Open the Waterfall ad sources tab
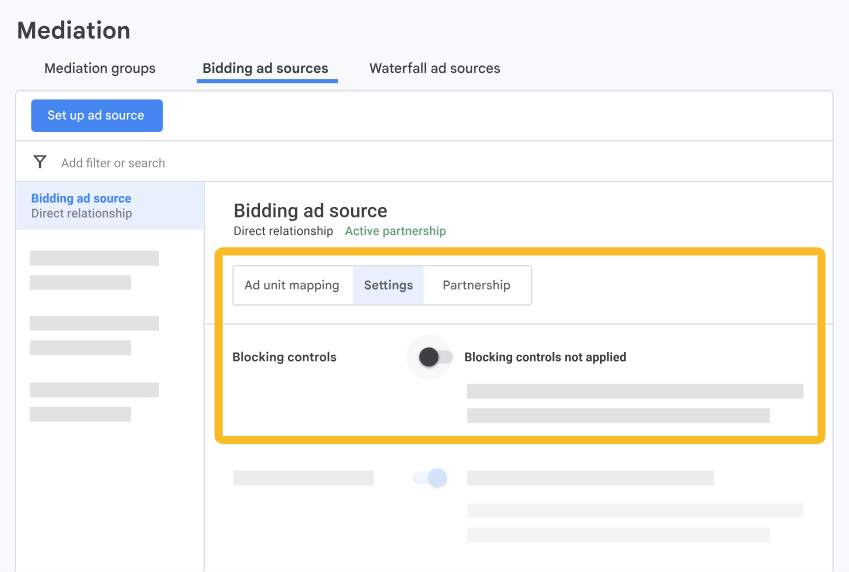The image size is (849, 572). (x=434, y=69)
